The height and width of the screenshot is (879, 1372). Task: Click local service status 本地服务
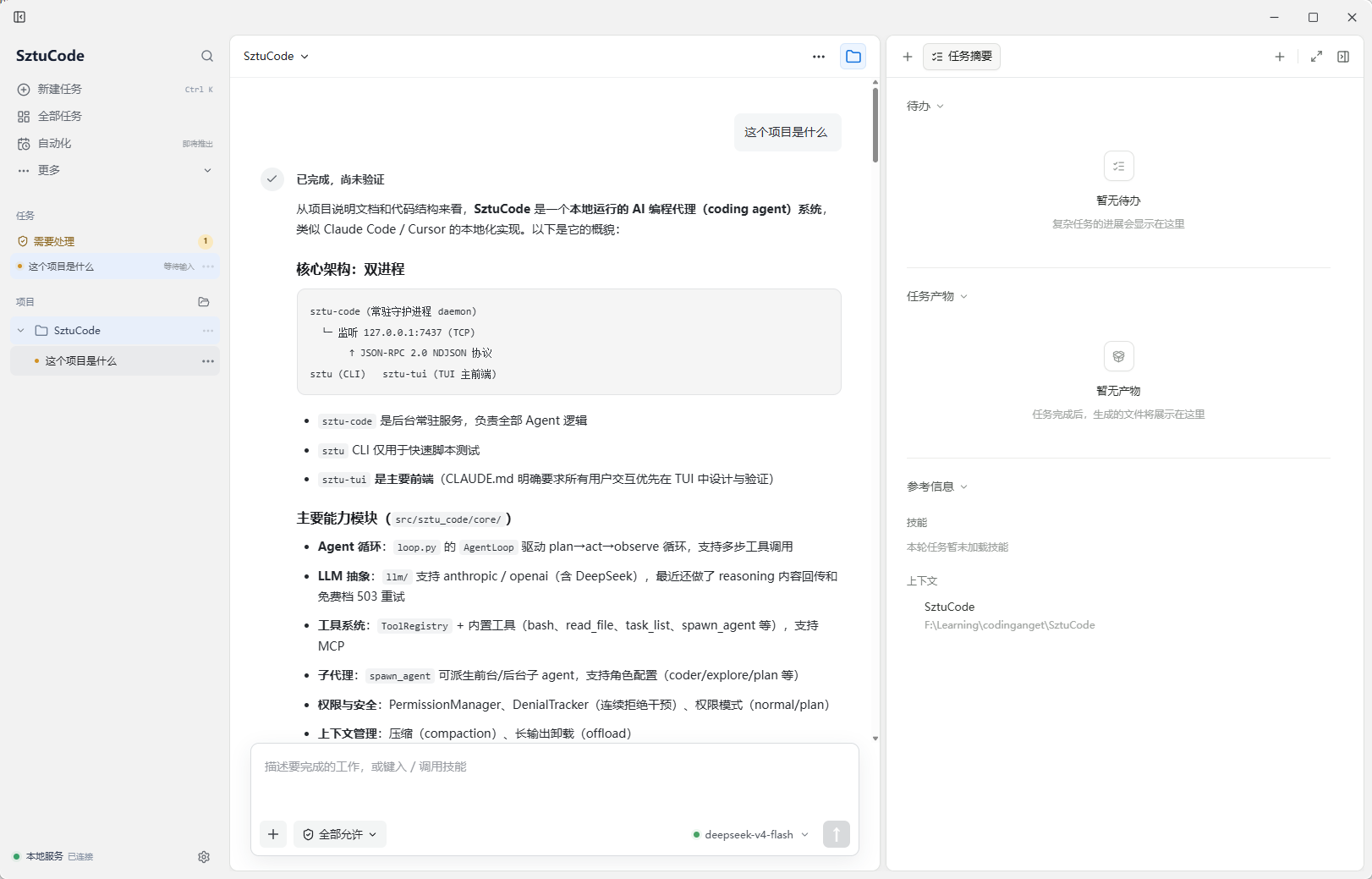[x=52, y=856]
